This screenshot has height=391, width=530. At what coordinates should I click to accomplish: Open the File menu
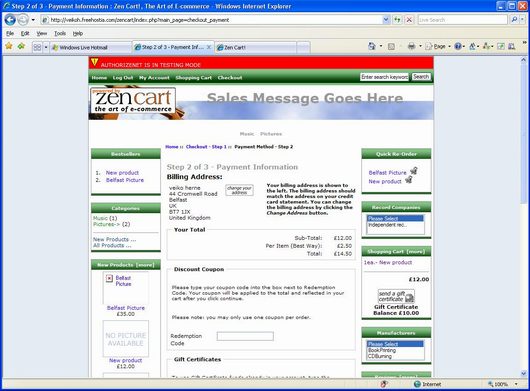click(x=10, y=33)
